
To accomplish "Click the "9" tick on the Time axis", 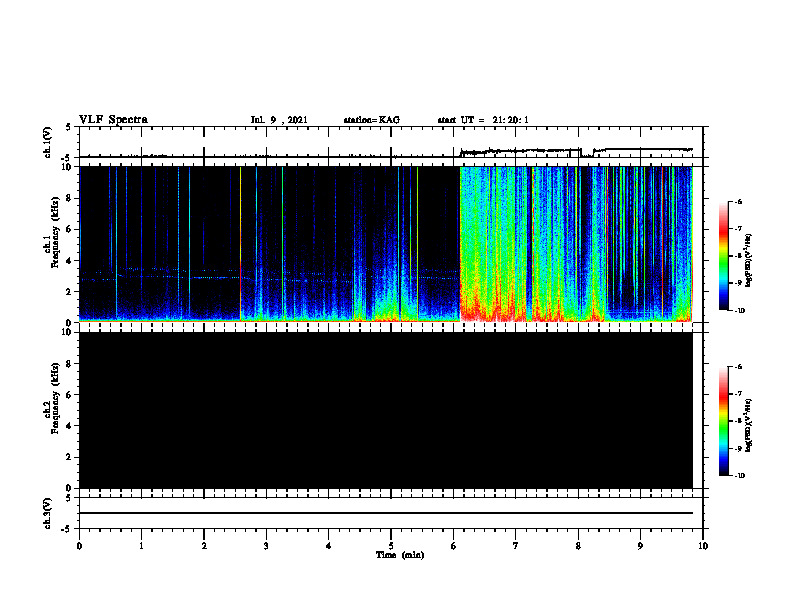I will 640,546.
